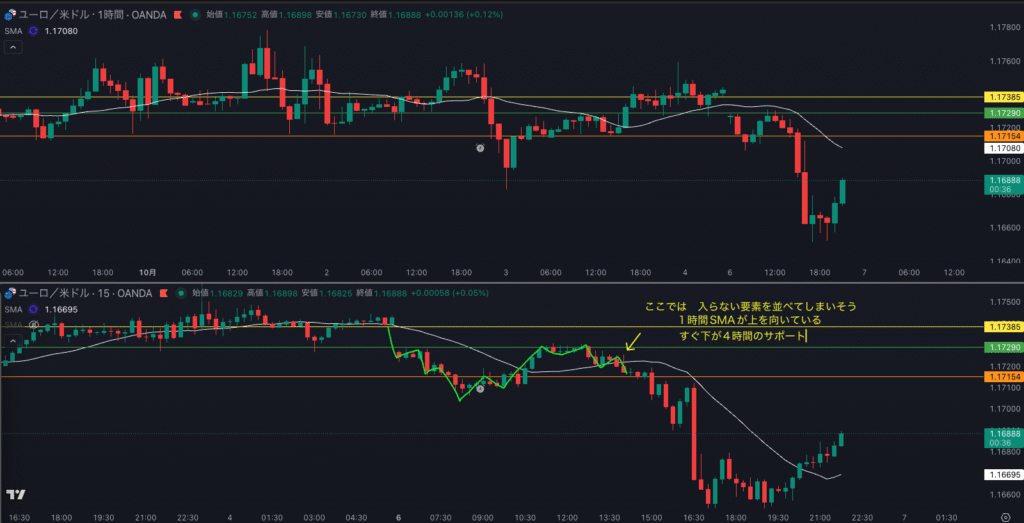
Task: Click the red flag icon on the 1-hour chart
Action: click(x=178, y=15)
